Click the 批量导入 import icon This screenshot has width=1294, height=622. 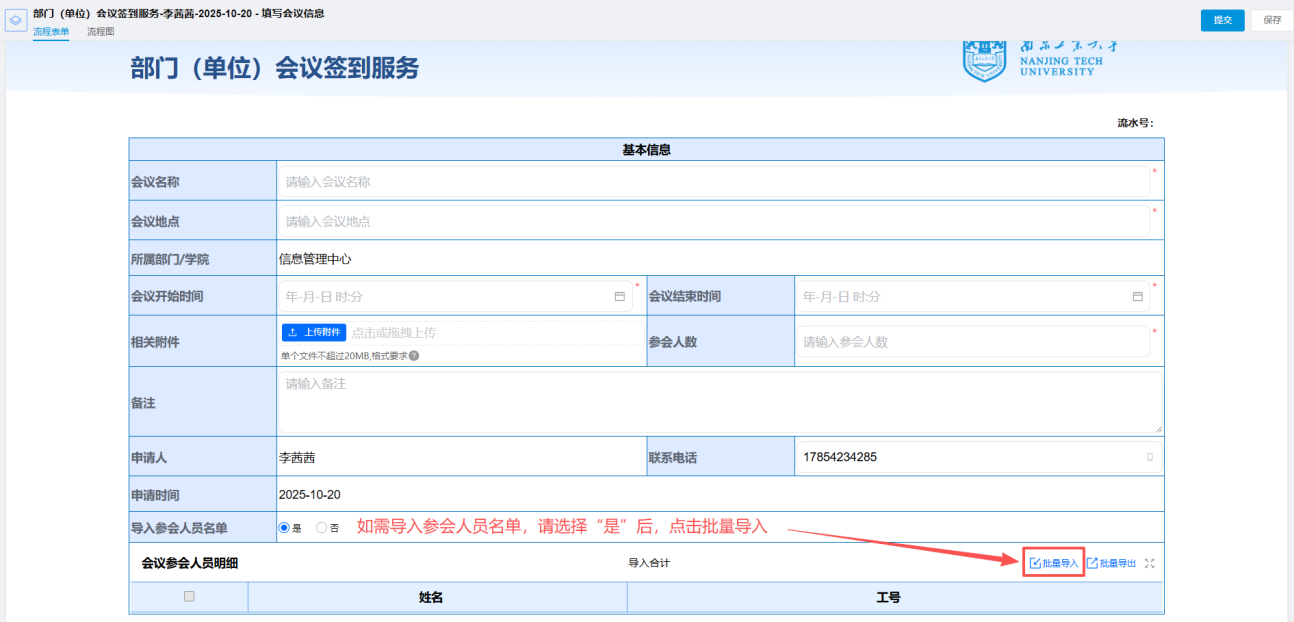(1035, 564)
